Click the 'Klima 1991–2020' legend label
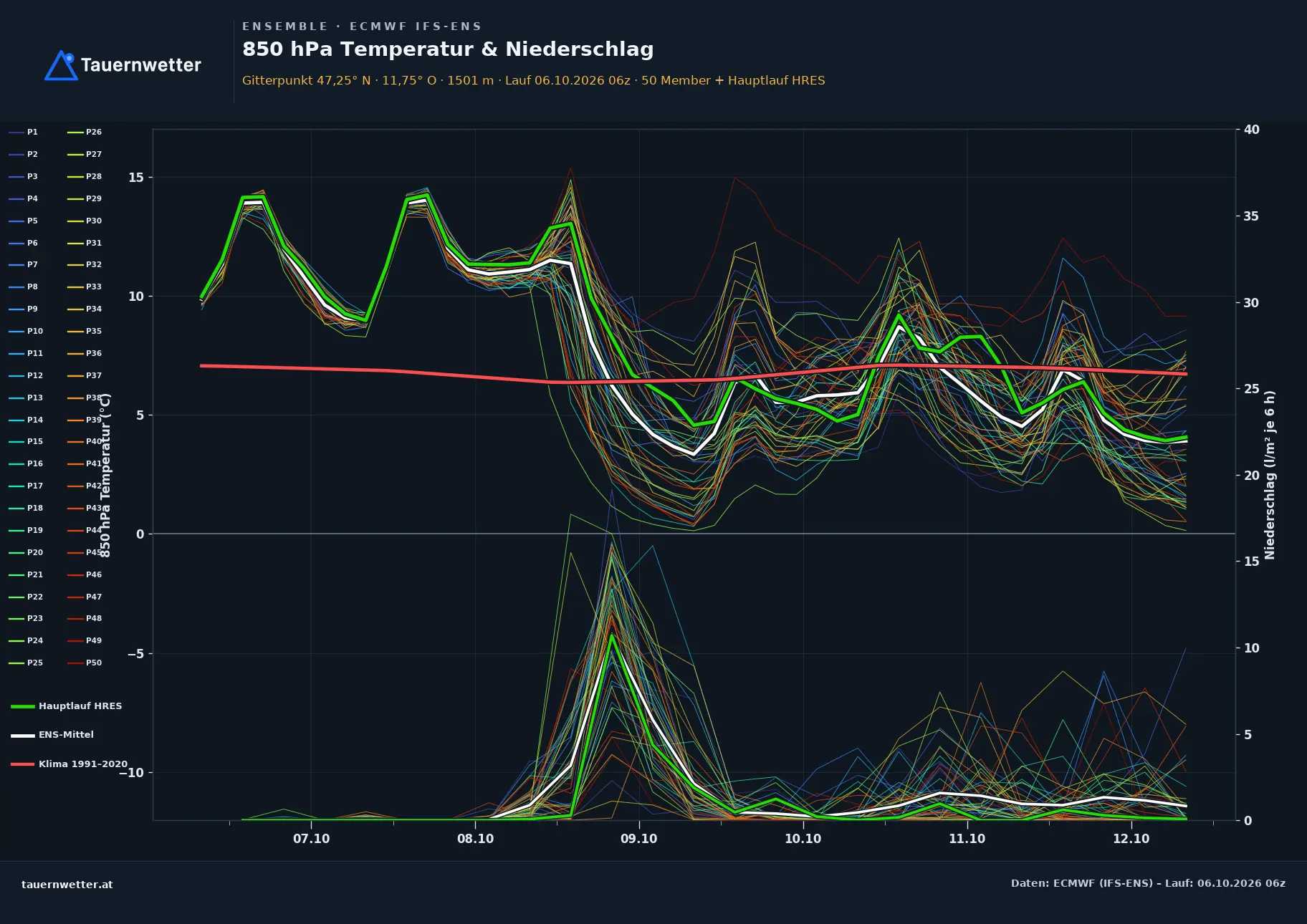The height and width of the screenshot is (924, 1307). (x=83, y=764)
